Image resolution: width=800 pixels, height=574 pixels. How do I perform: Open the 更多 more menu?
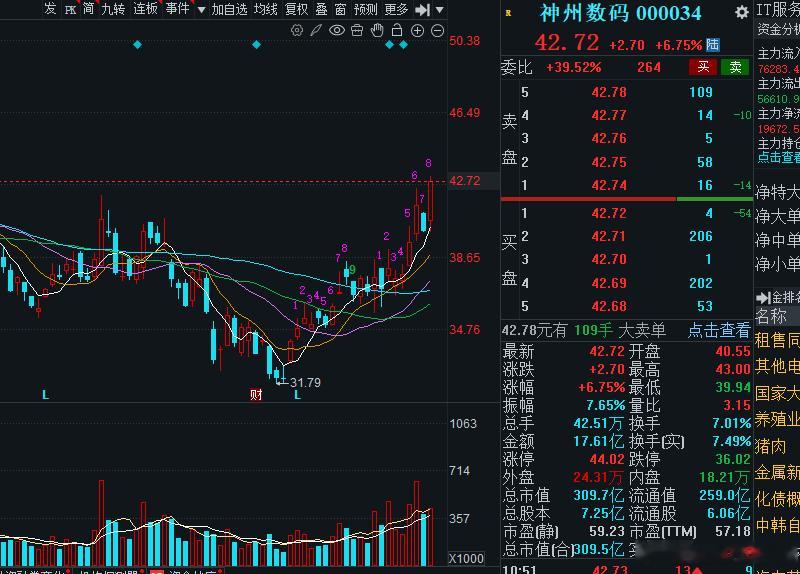click(396, 9)
